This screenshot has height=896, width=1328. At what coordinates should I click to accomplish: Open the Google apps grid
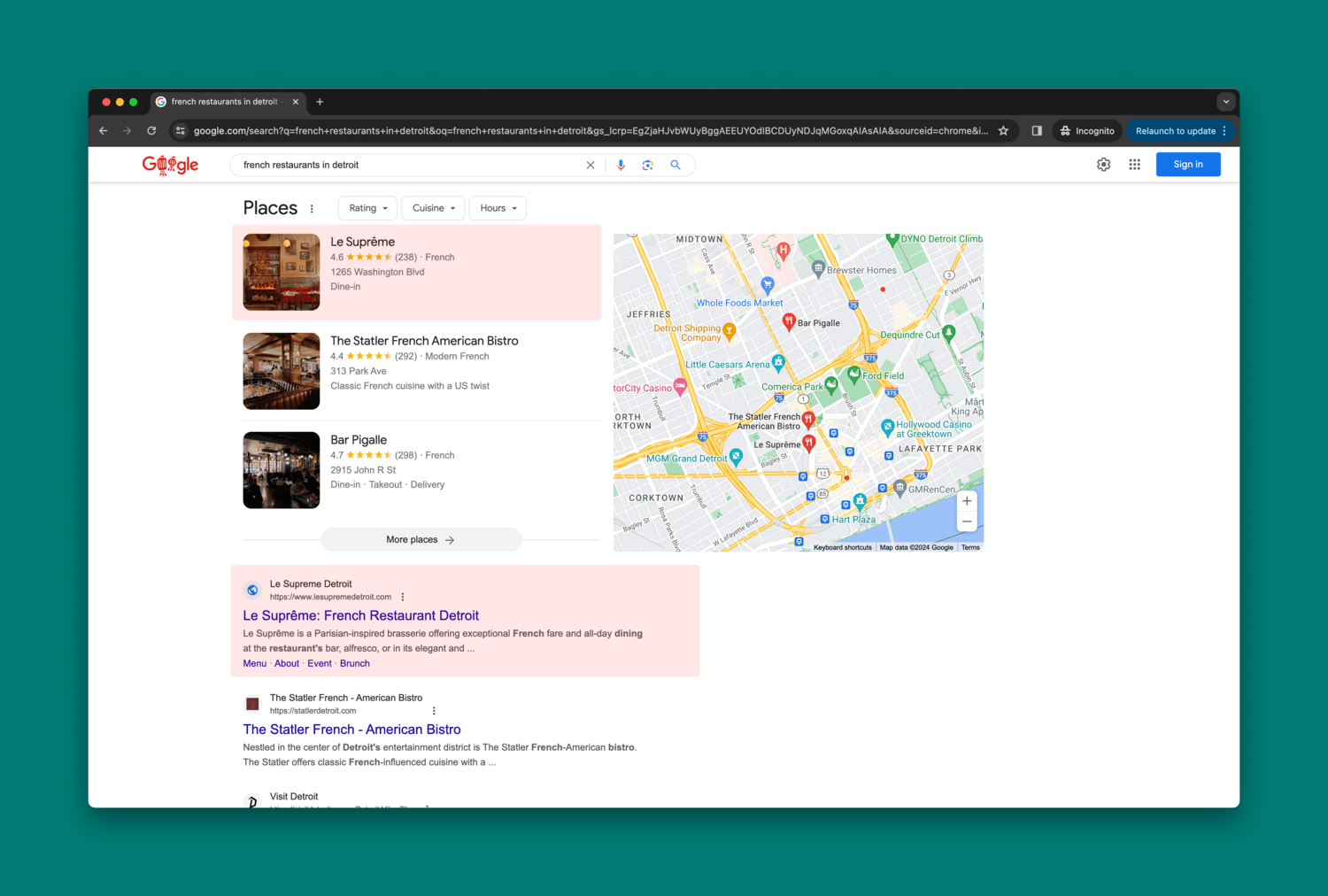[1134, 165]
